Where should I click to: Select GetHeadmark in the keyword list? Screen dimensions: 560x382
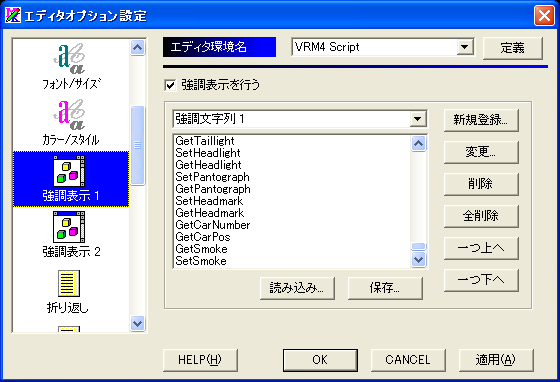coord(292,213)
